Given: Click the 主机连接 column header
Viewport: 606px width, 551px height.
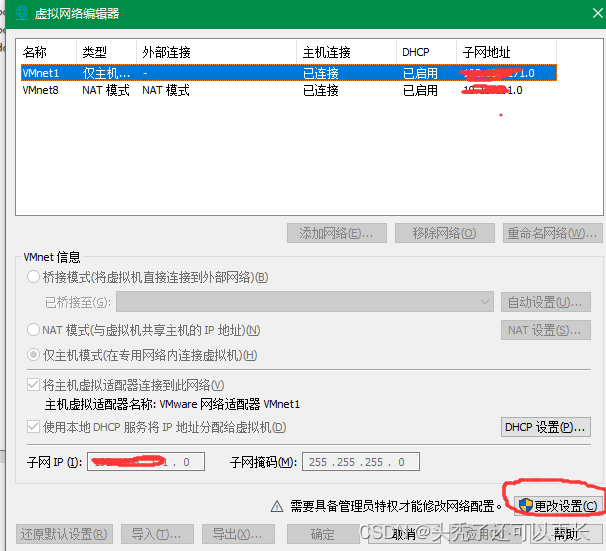Looking at the screenshot, I should pos(346,52).
